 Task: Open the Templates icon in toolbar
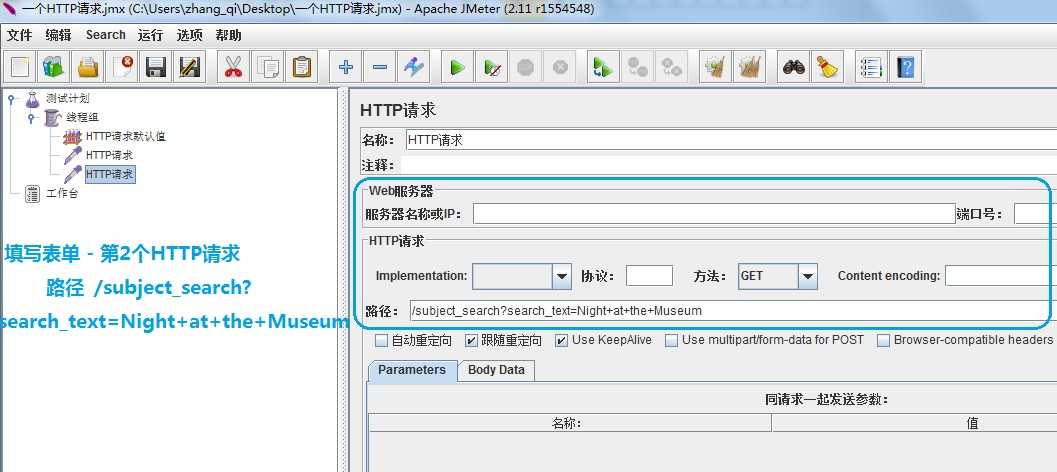[53, 67]
